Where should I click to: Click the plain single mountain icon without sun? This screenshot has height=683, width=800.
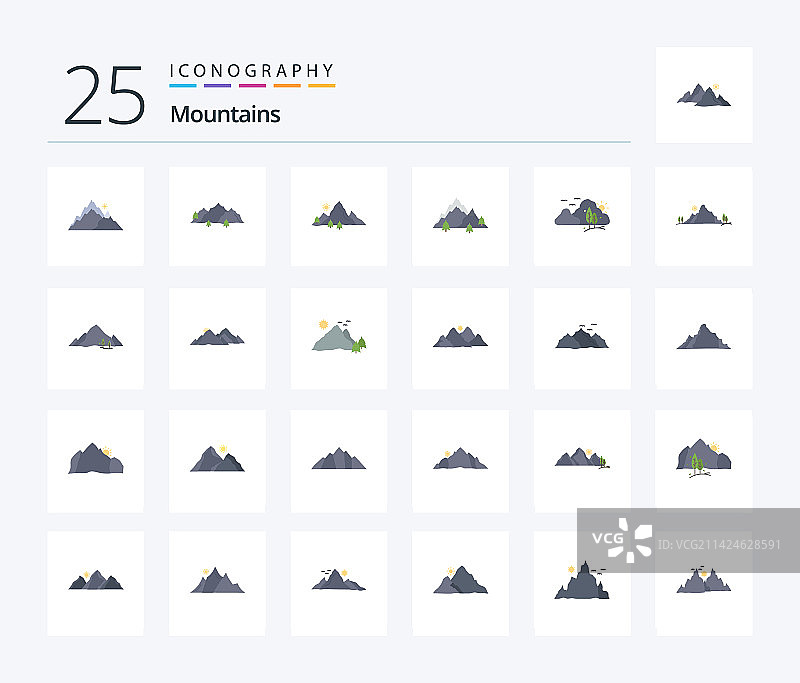[704, 337]
